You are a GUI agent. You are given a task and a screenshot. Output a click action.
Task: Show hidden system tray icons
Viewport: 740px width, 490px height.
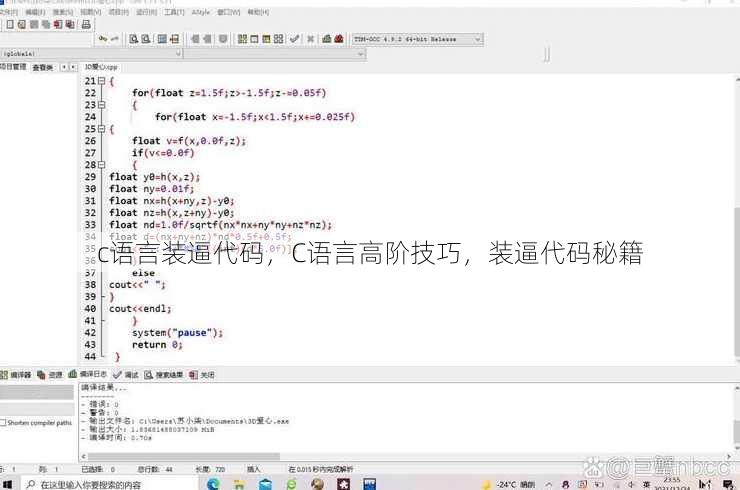point(548,484)
